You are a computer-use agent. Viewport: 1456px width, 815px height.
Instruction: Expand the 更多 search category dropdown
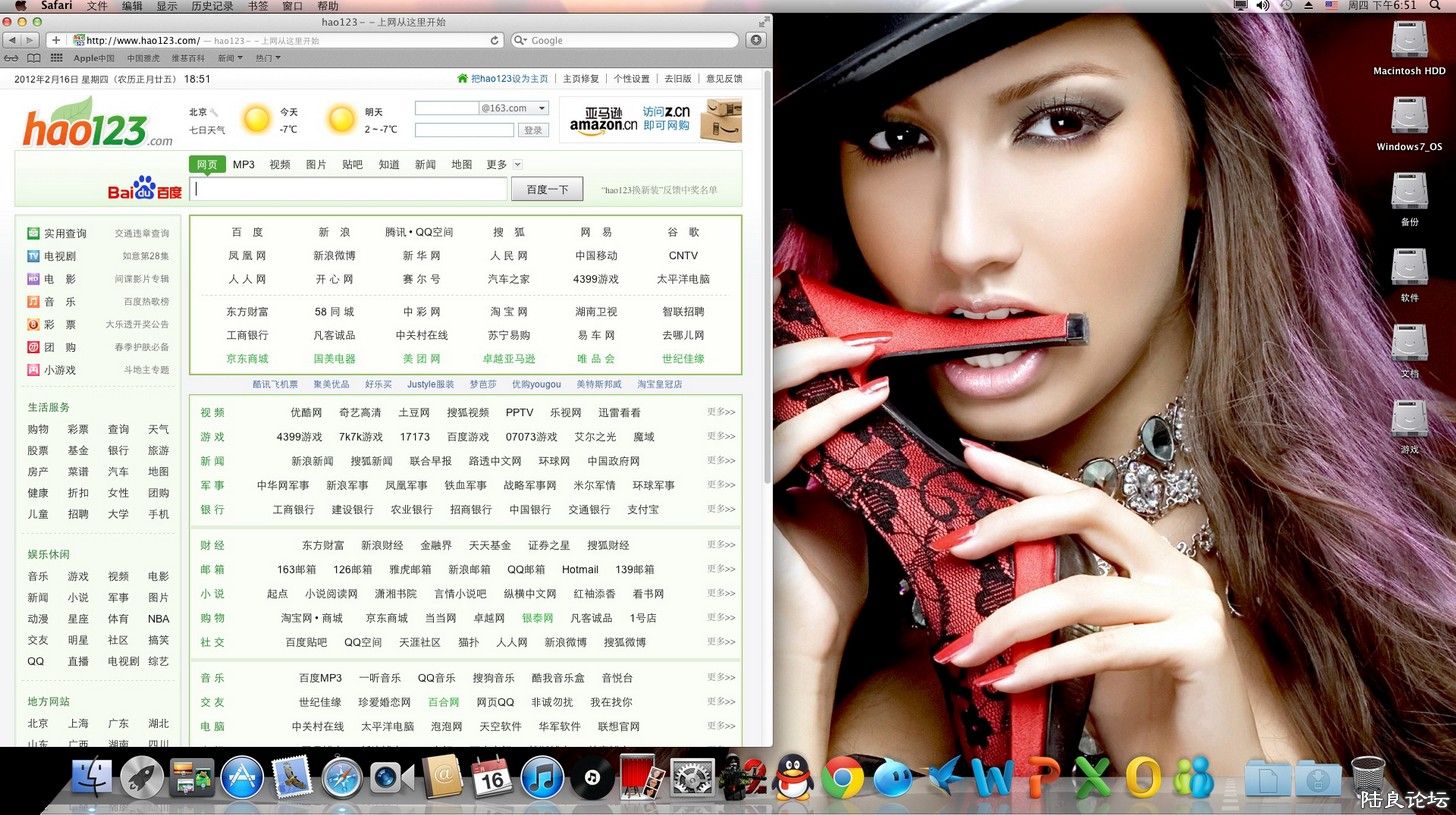[517, 165]
